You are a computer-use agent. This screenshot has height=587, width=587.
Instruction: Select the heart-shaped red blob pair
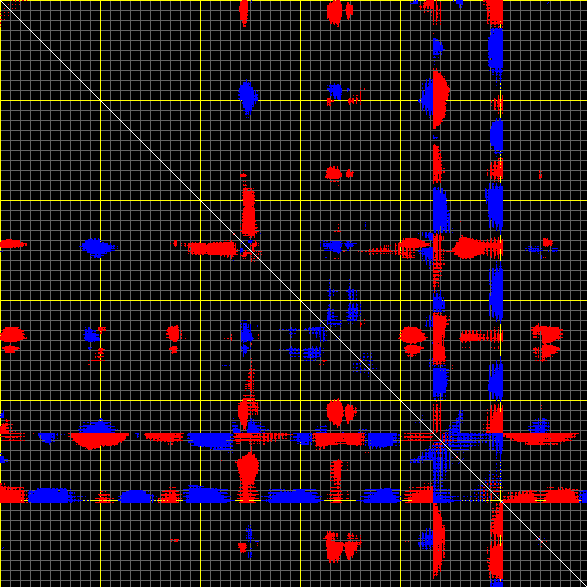[x=342, y=546]
